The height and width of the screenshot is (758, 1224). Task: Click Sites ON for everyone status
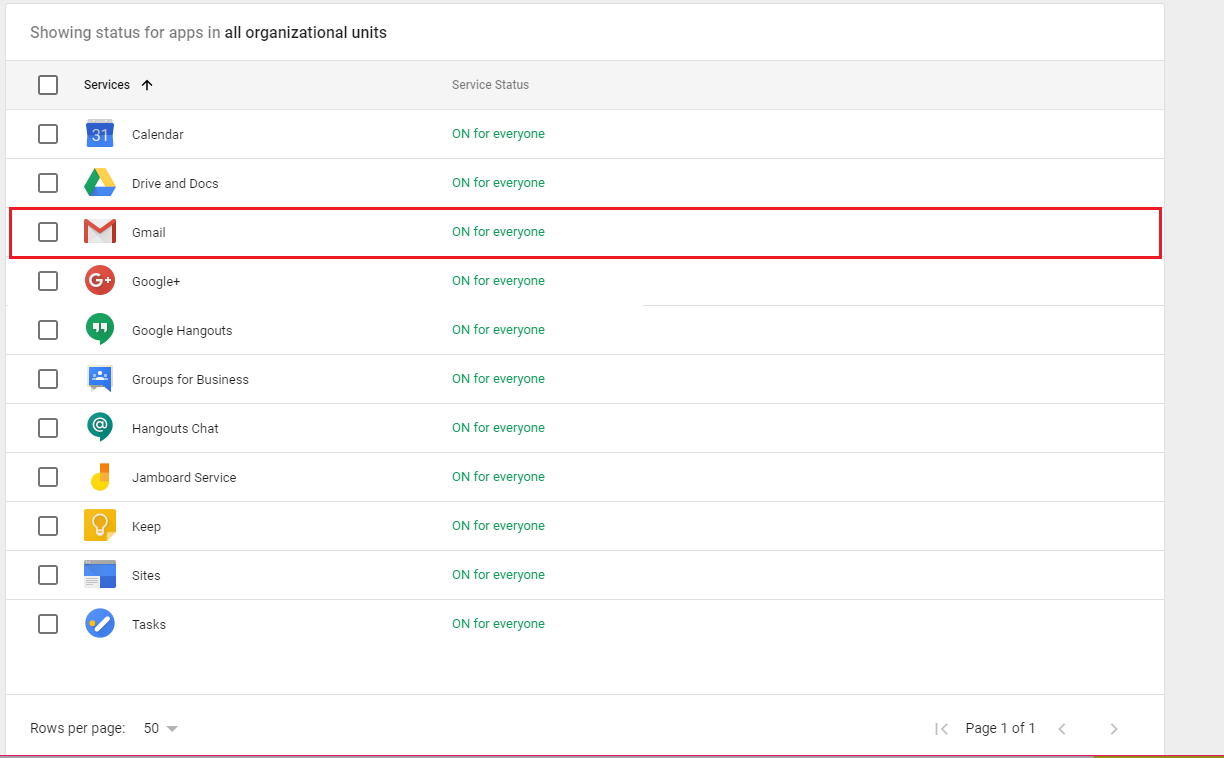(498, 575)
